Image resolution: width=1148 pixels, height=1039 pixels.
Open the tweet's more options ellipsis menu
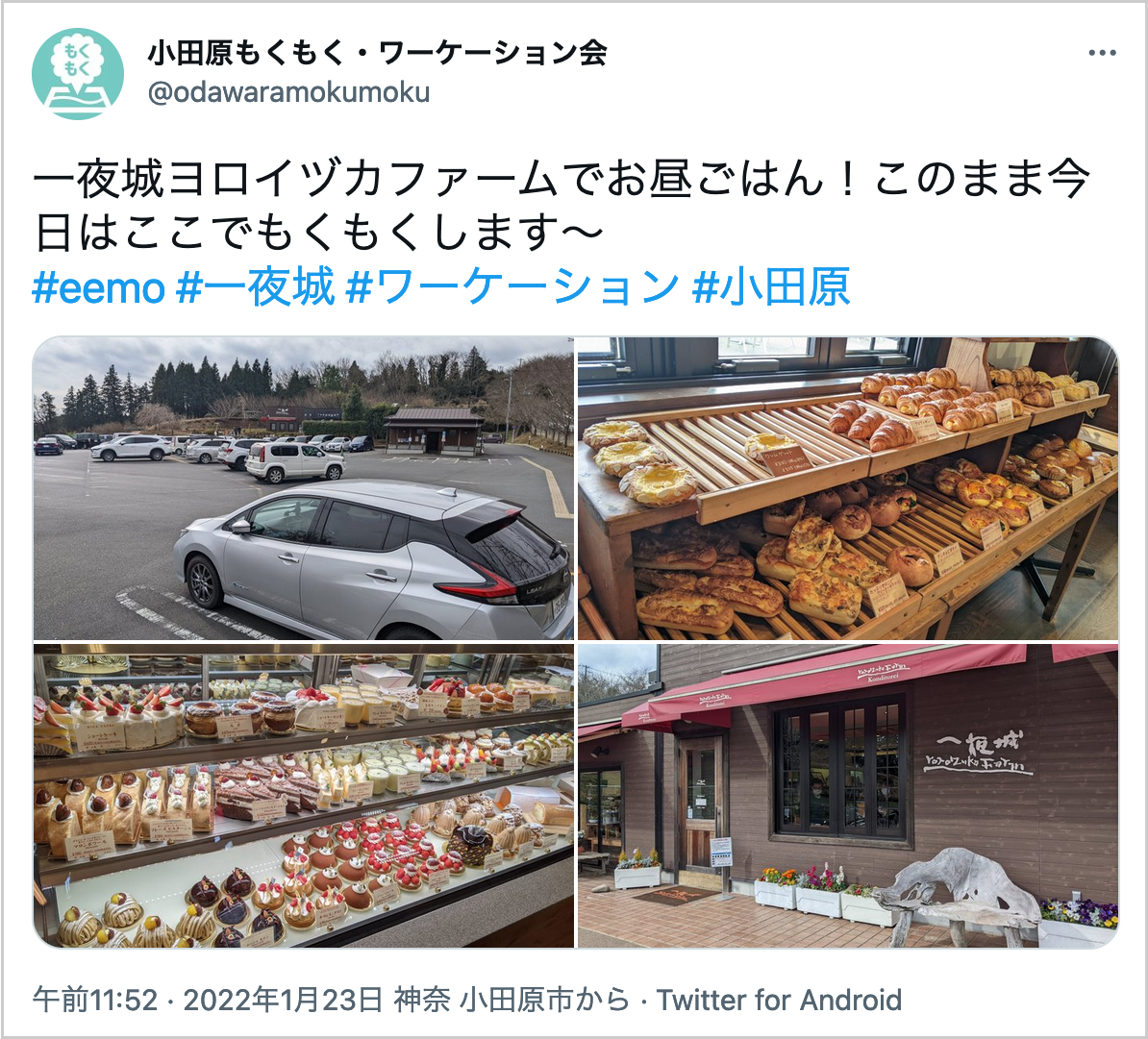point(1102,53)
